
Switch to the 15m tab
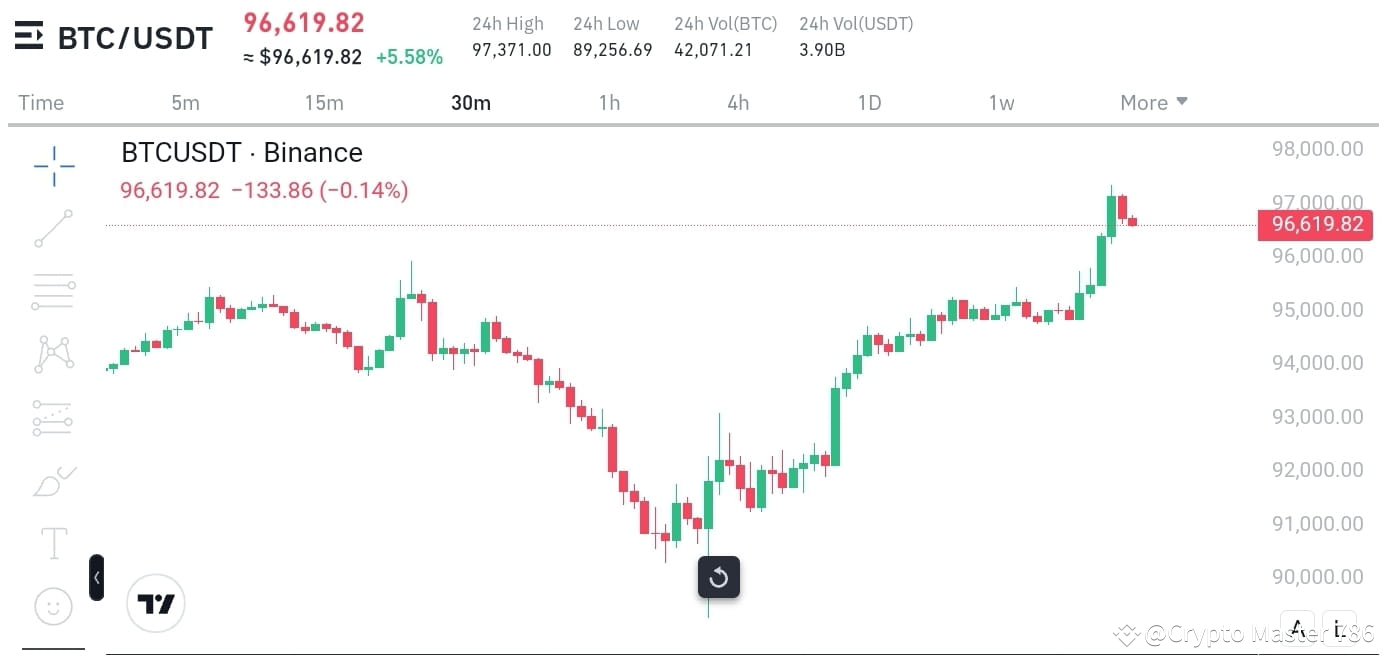[x=324, y=102]
